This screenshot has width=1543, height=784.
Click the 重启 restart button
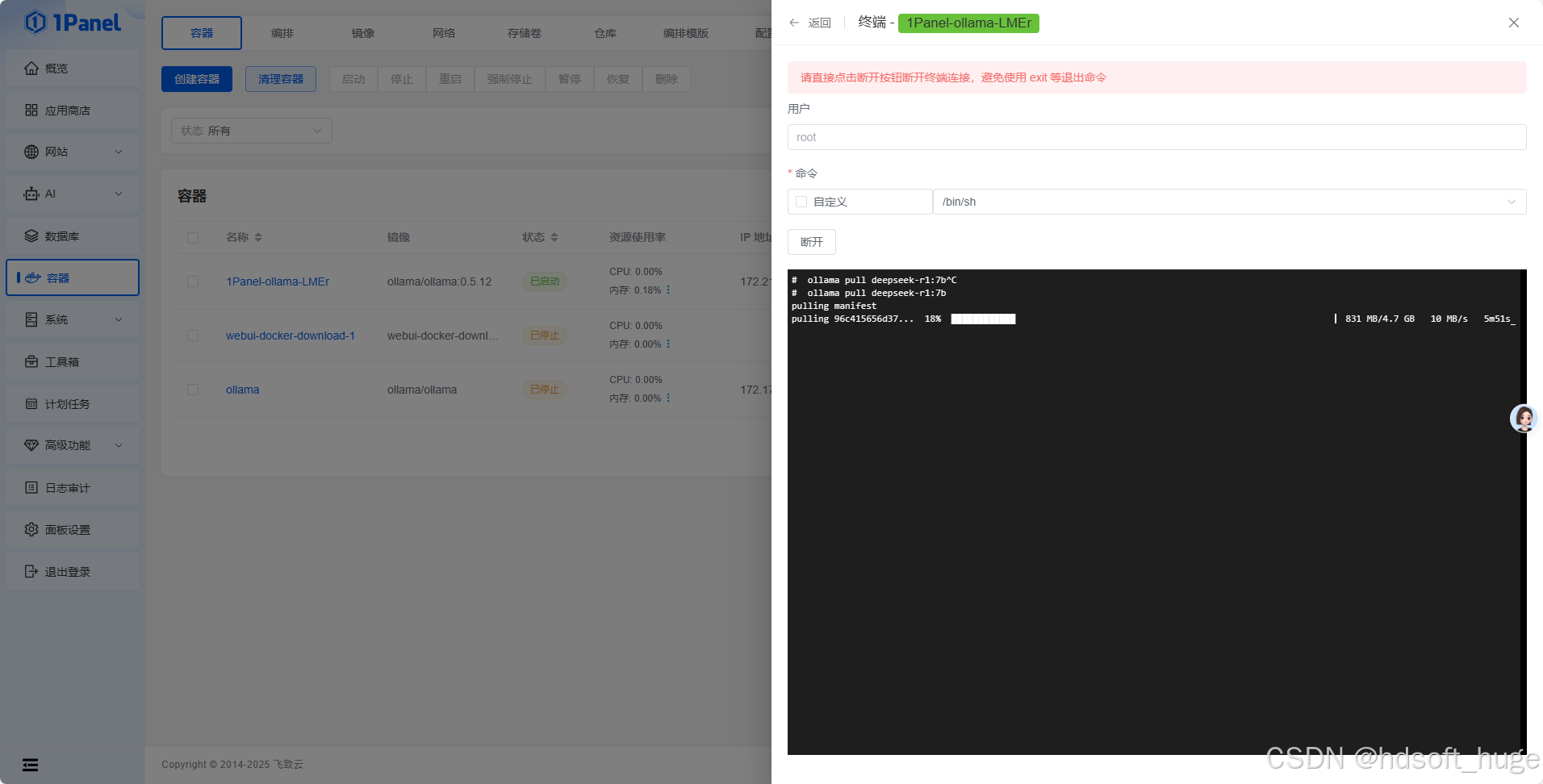point(450,79)
